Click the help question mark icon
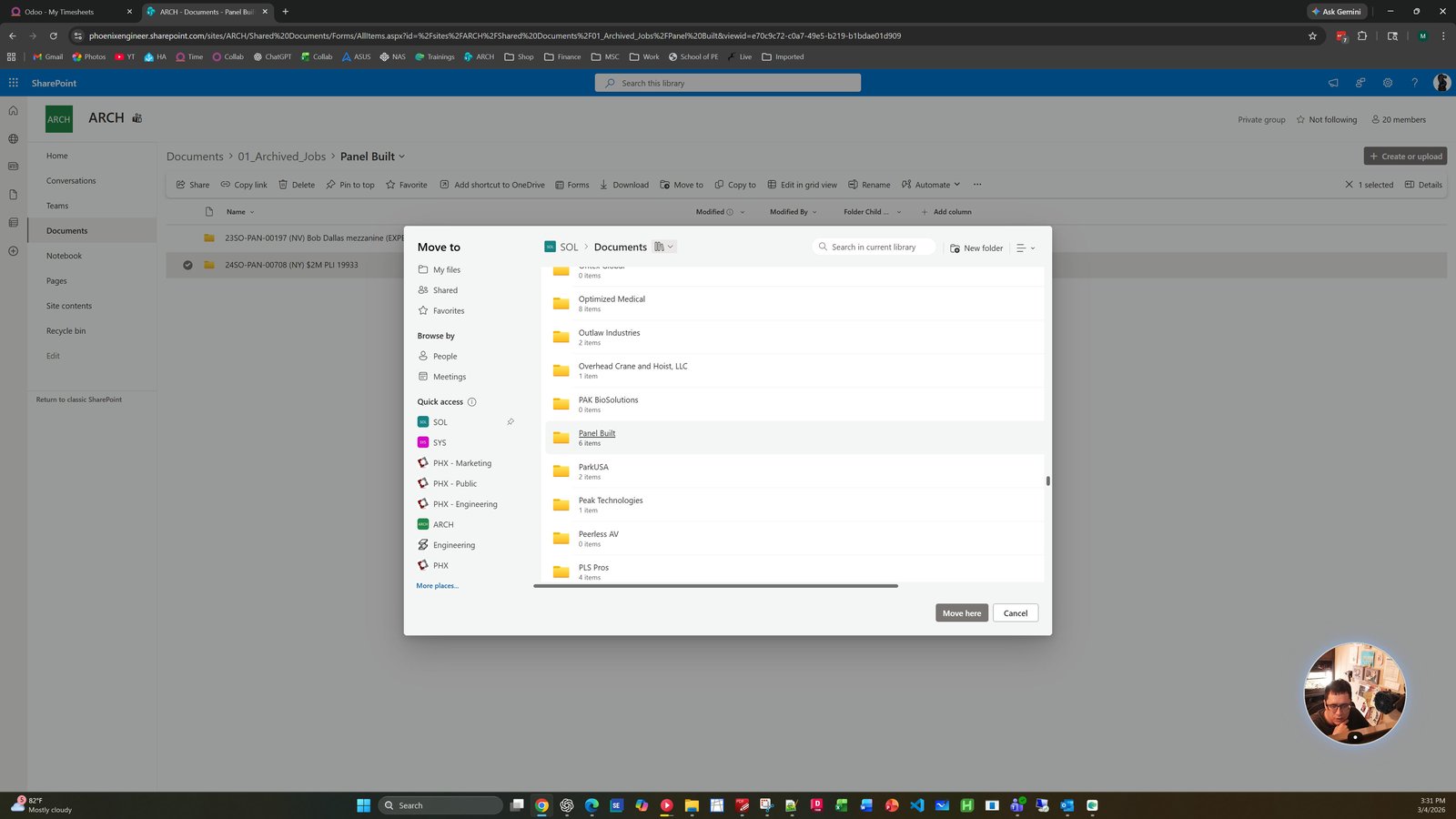1456x819 pixels. [1414, 83]
